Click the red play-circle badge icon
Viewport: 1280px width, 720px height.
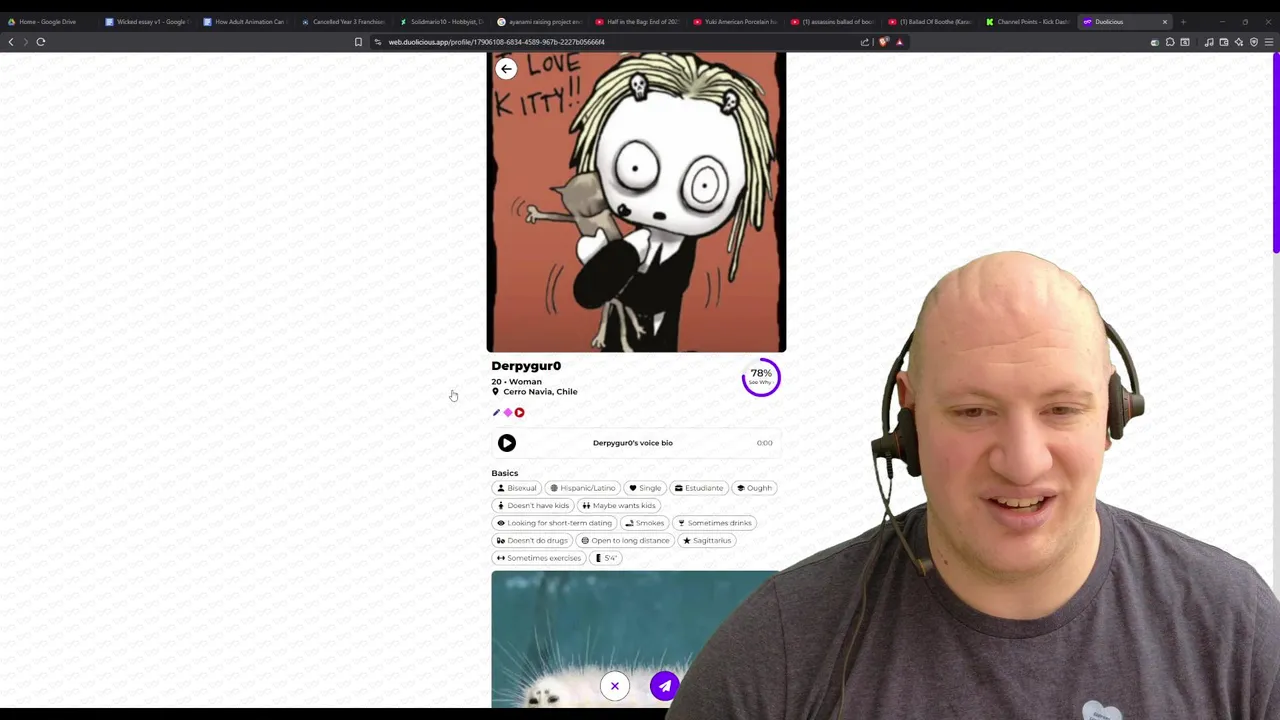(519, 412)
